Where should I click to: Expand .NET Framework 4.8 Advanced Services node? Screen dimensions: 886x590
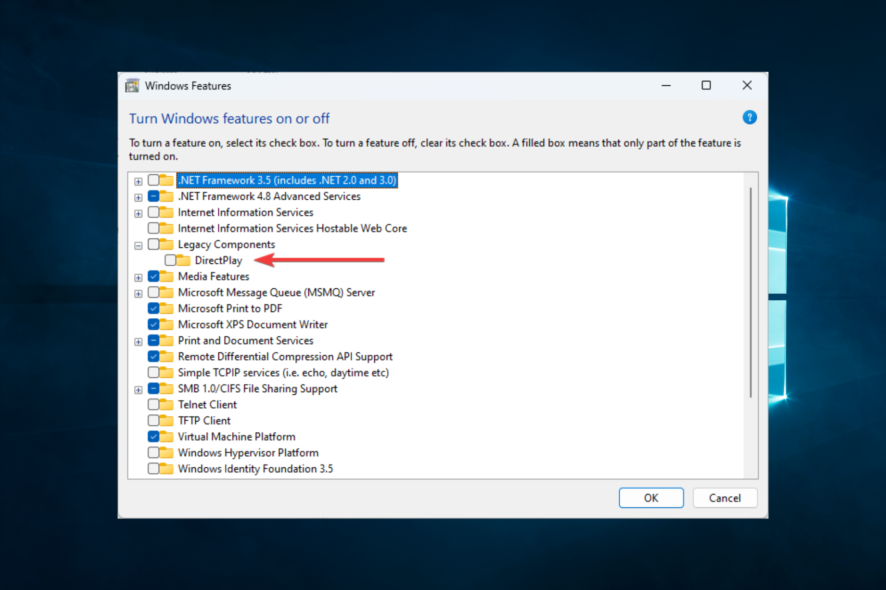click(138, 197)
